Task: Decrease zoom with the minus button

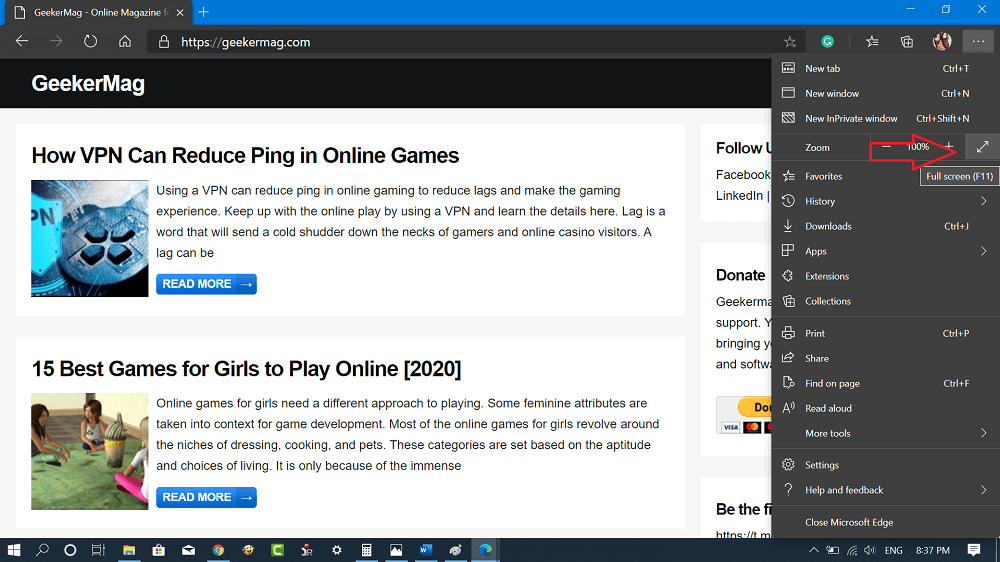Action: point(886,147)
